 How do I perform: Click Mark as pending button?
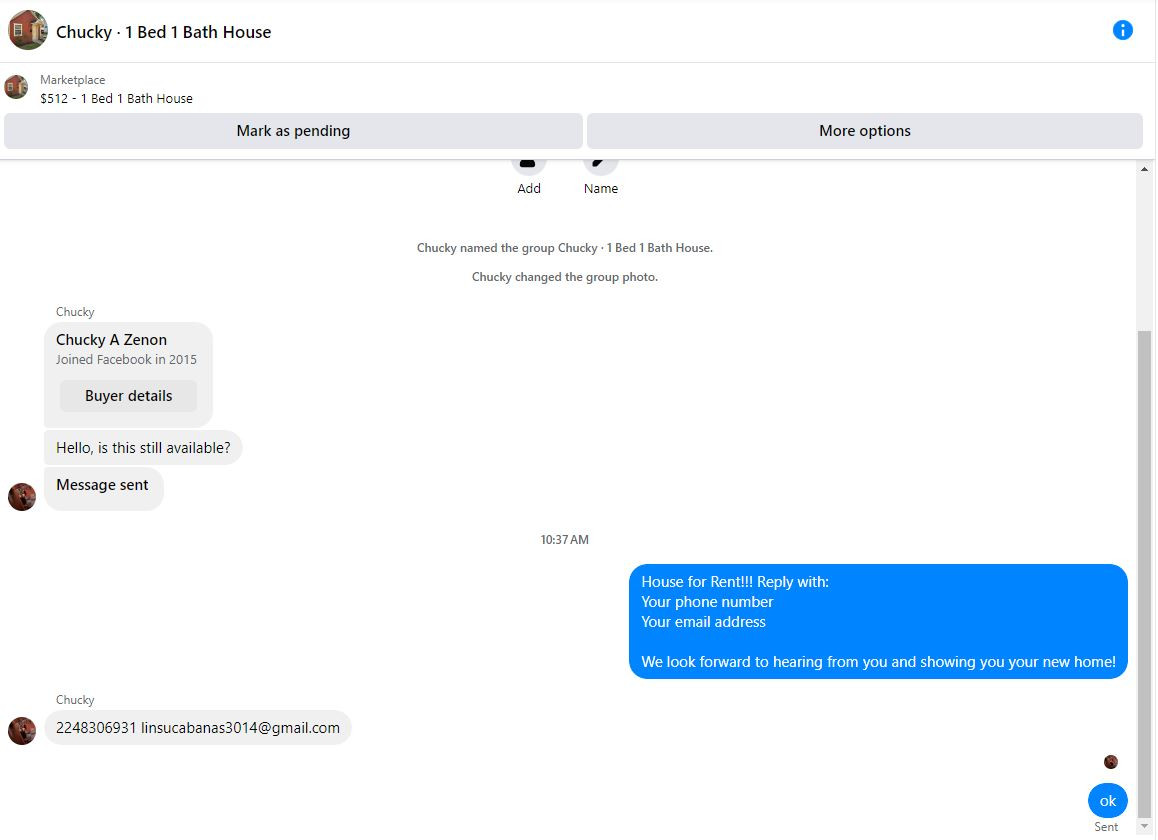click(293, 131)
